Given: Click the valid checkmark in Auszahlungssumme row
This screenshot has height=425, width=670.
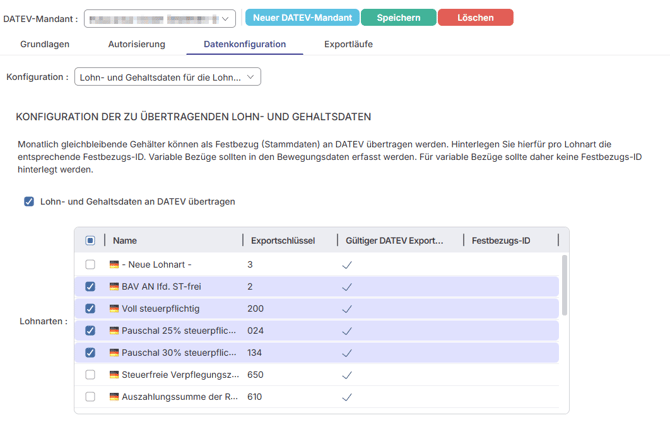Looking at the screenshot, I should coord(347,397).
